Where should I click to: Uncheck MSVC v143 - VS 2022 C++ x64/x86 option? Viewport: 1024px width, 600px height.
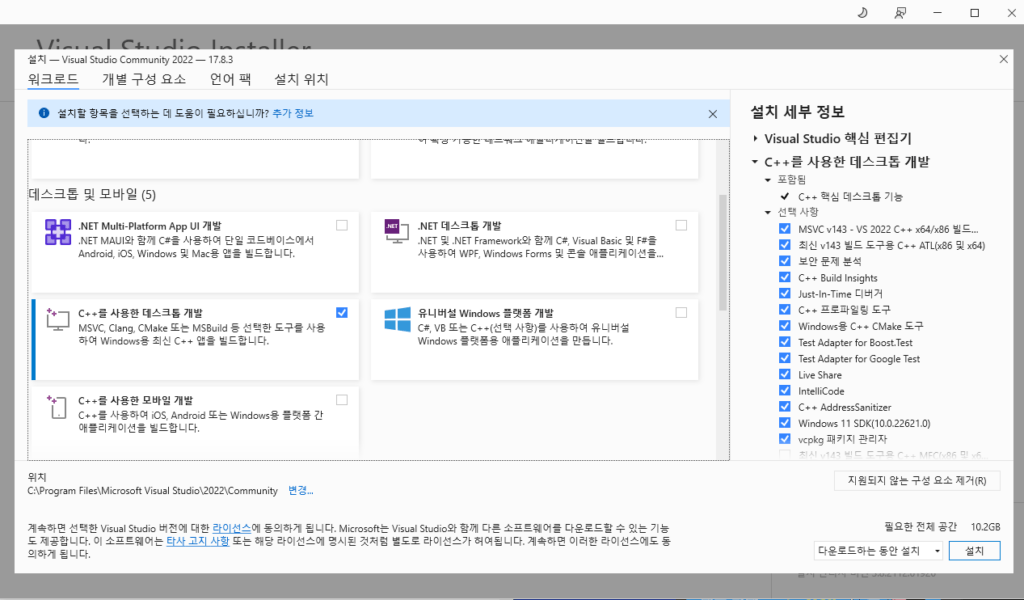[784, 229]
